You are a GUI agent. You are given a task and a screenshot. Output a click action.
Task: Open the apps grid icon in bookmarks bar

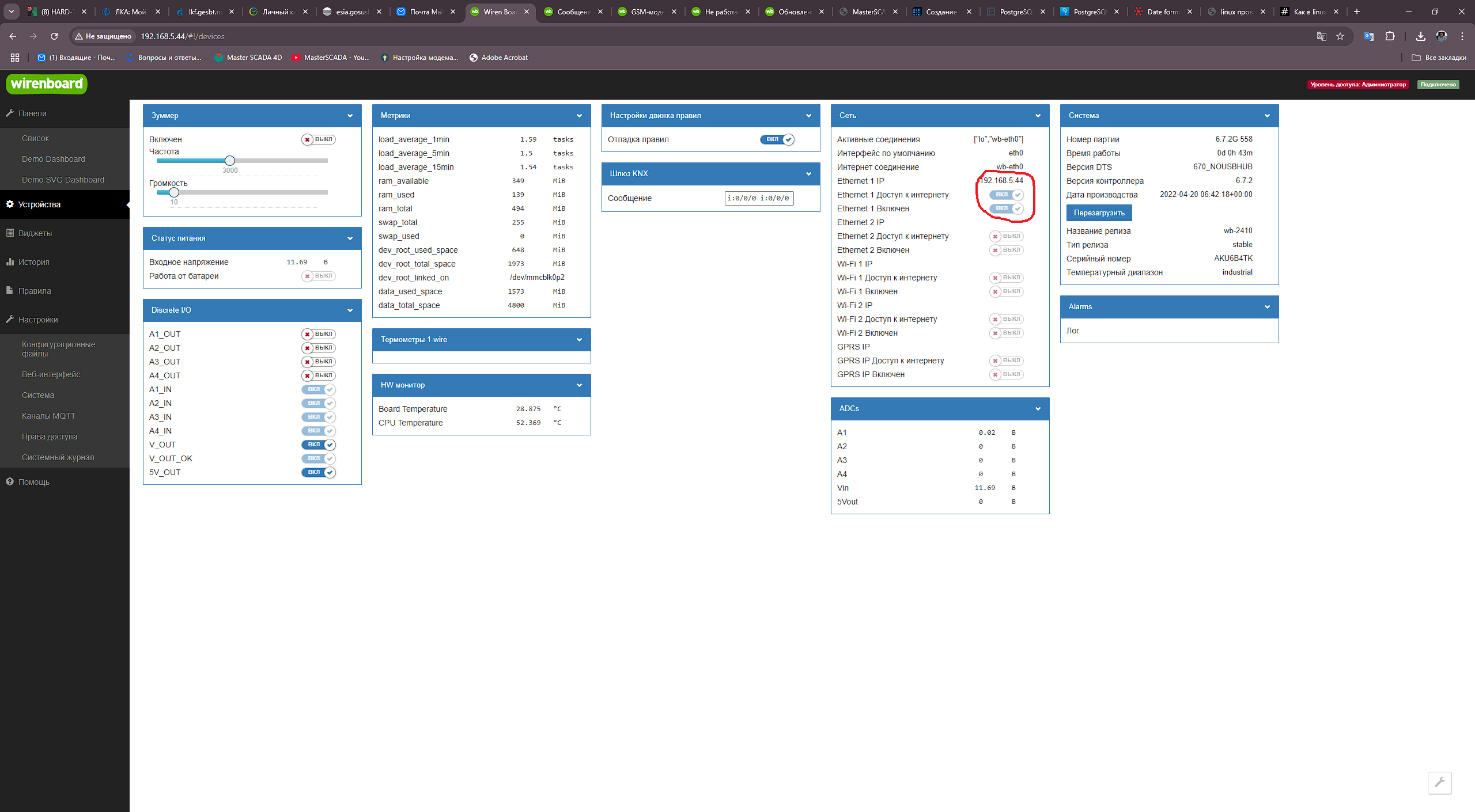pos(15,58)
